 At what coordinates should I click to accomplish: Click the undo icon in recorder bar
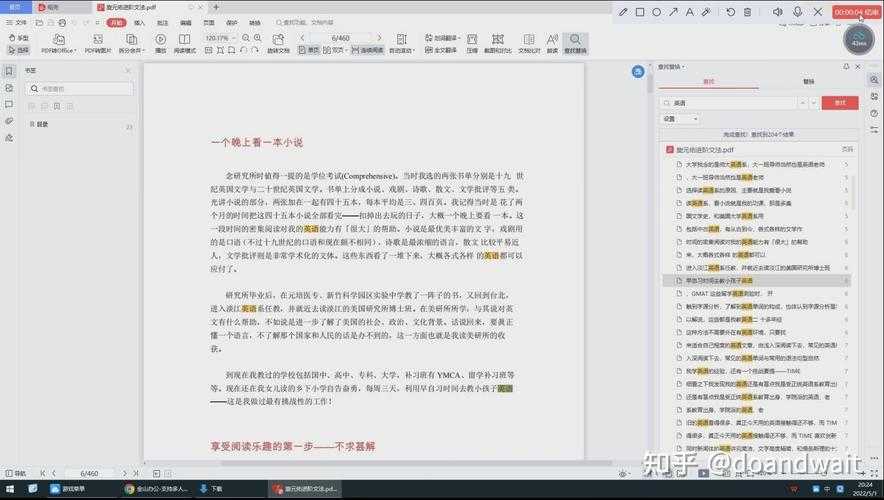[x=731, y=12]
